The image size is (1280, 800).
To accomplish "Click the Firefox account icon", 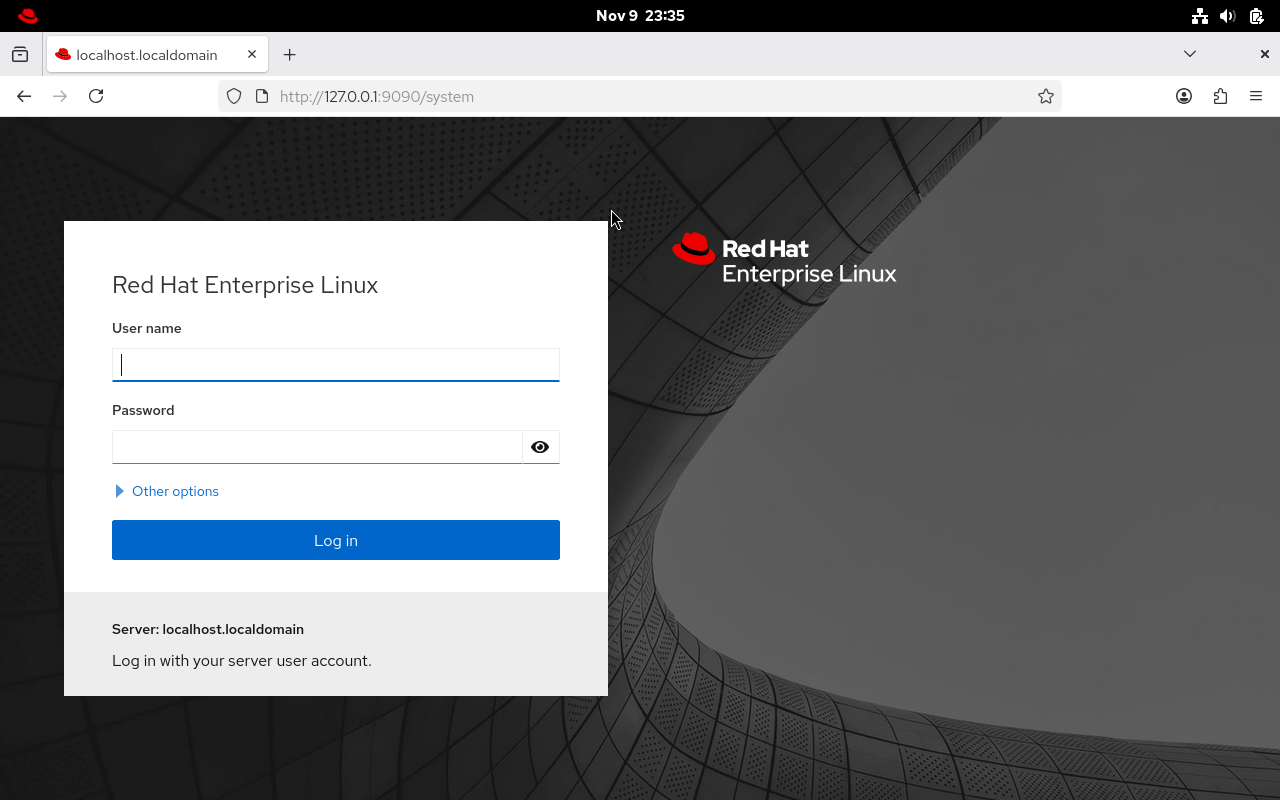I will point(1184,96).
